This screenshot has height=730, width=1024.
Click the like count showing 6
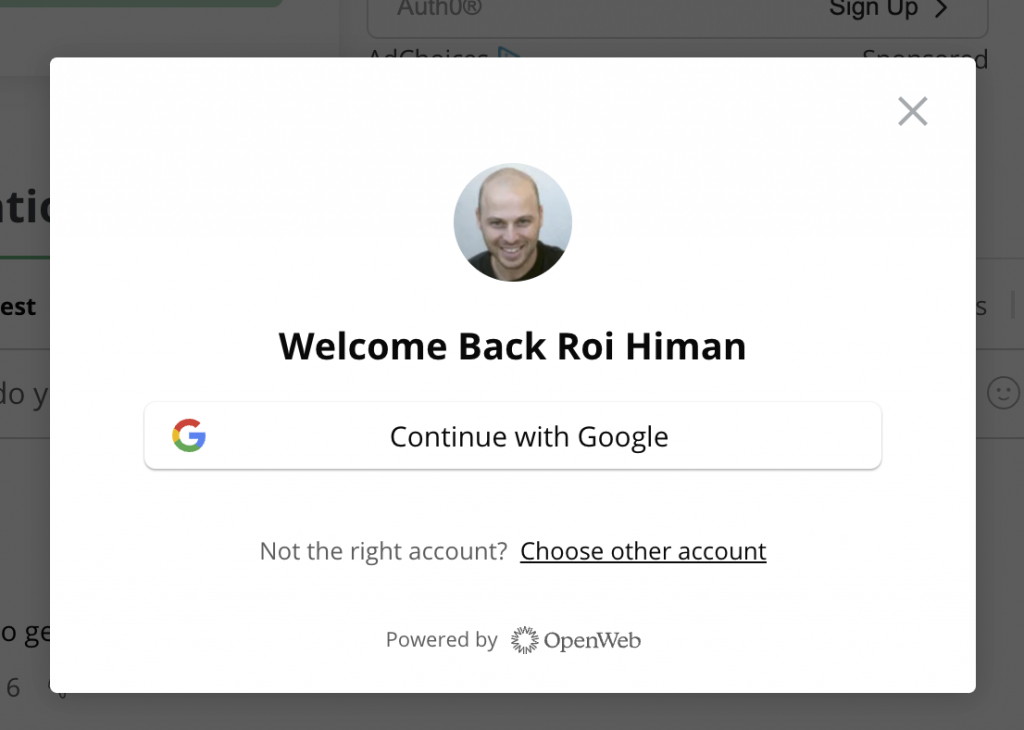(13, 688)
